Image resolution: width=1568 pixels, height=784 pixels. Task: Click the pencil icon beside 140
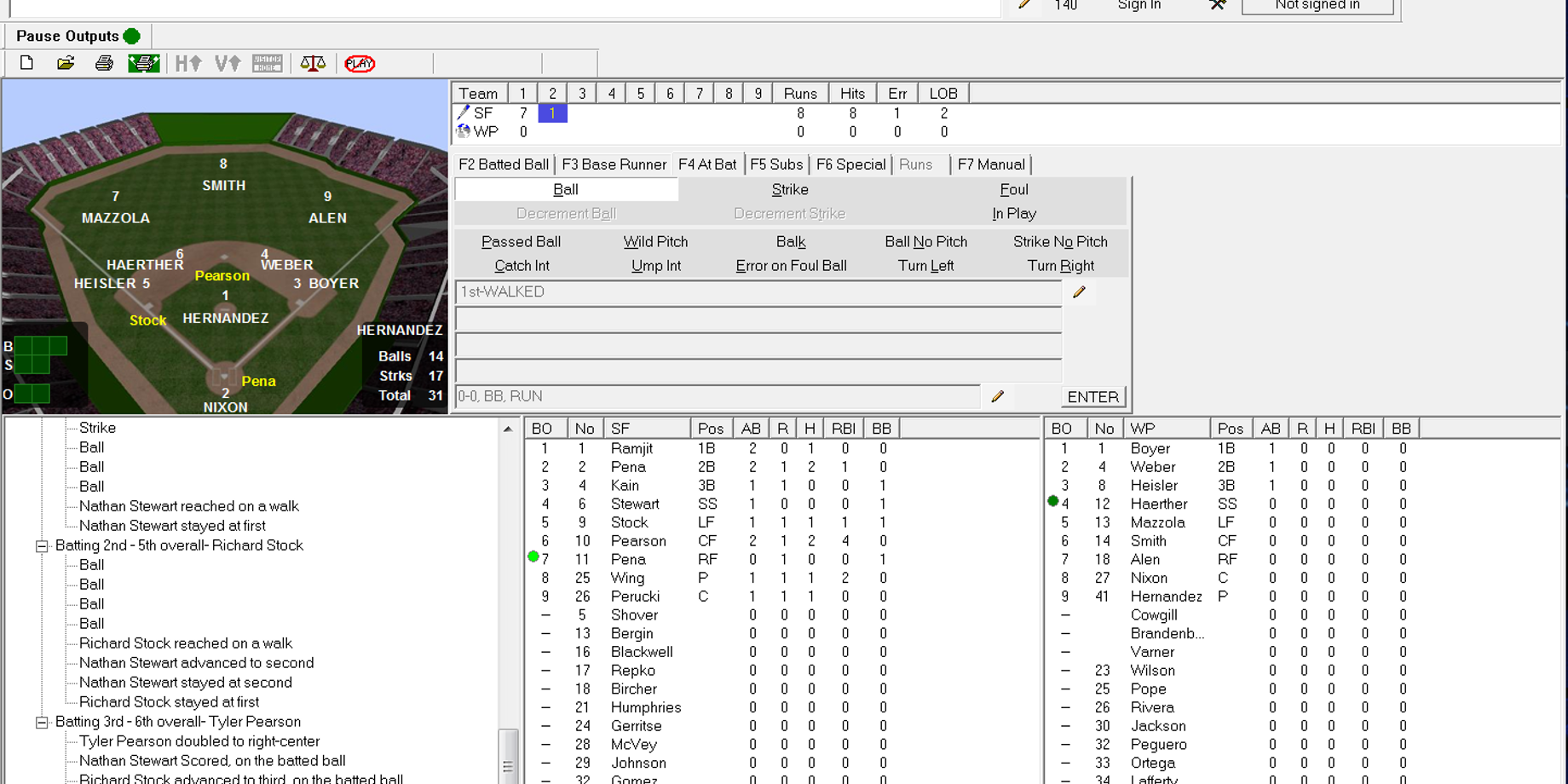tap(1024, 4)
